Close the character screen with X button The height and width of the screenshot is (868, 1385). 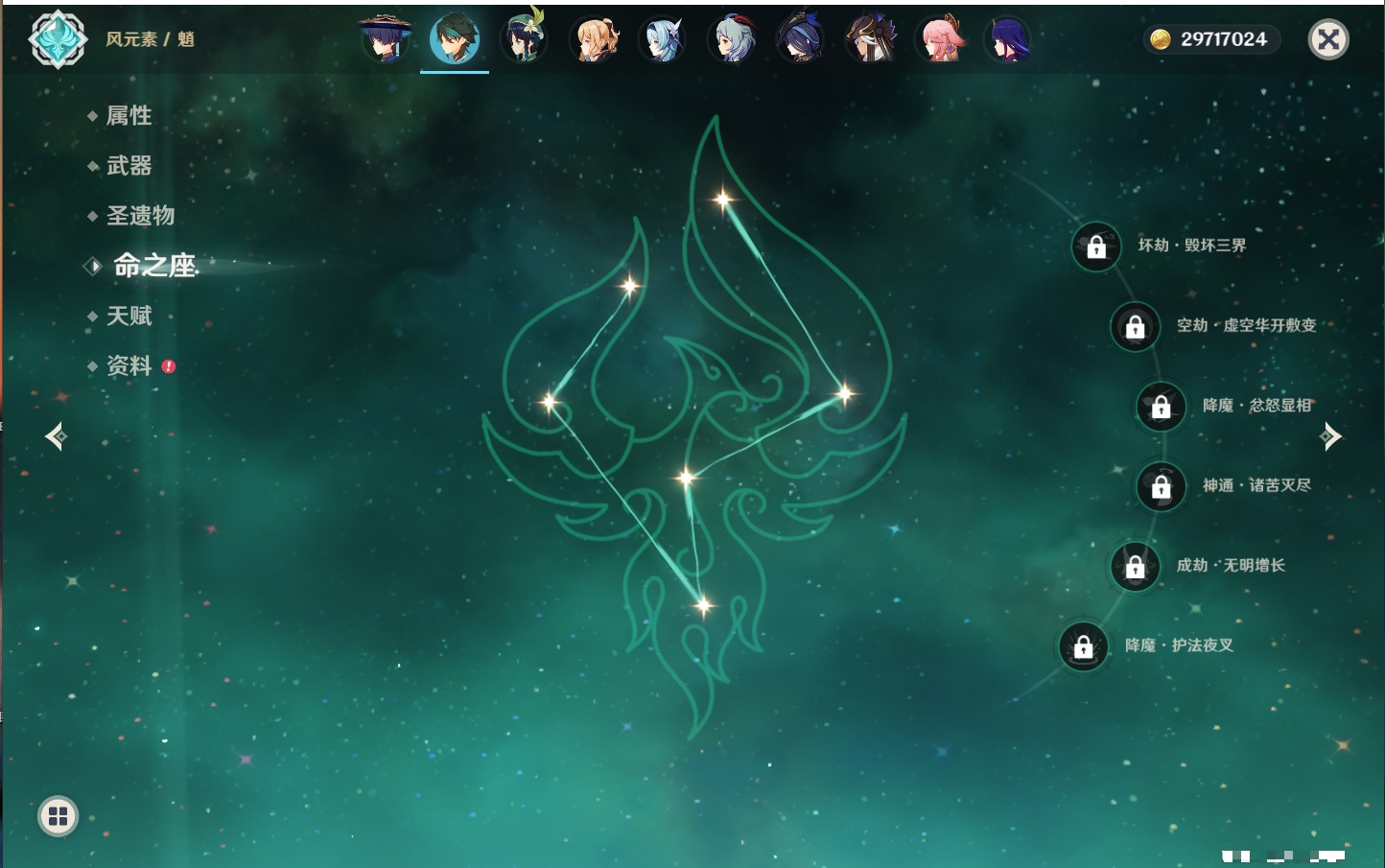[1328, 39]
